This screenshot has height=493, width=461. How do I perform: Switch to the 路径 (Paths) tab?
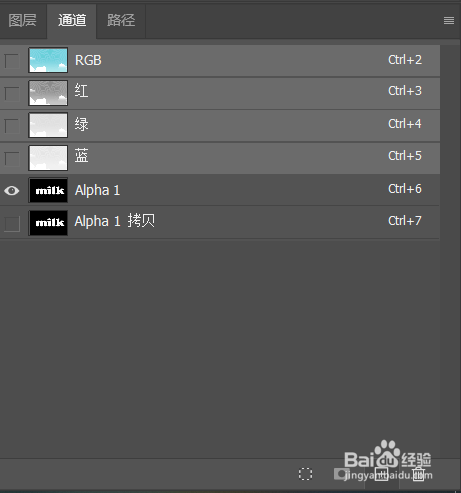pos(121,20)
